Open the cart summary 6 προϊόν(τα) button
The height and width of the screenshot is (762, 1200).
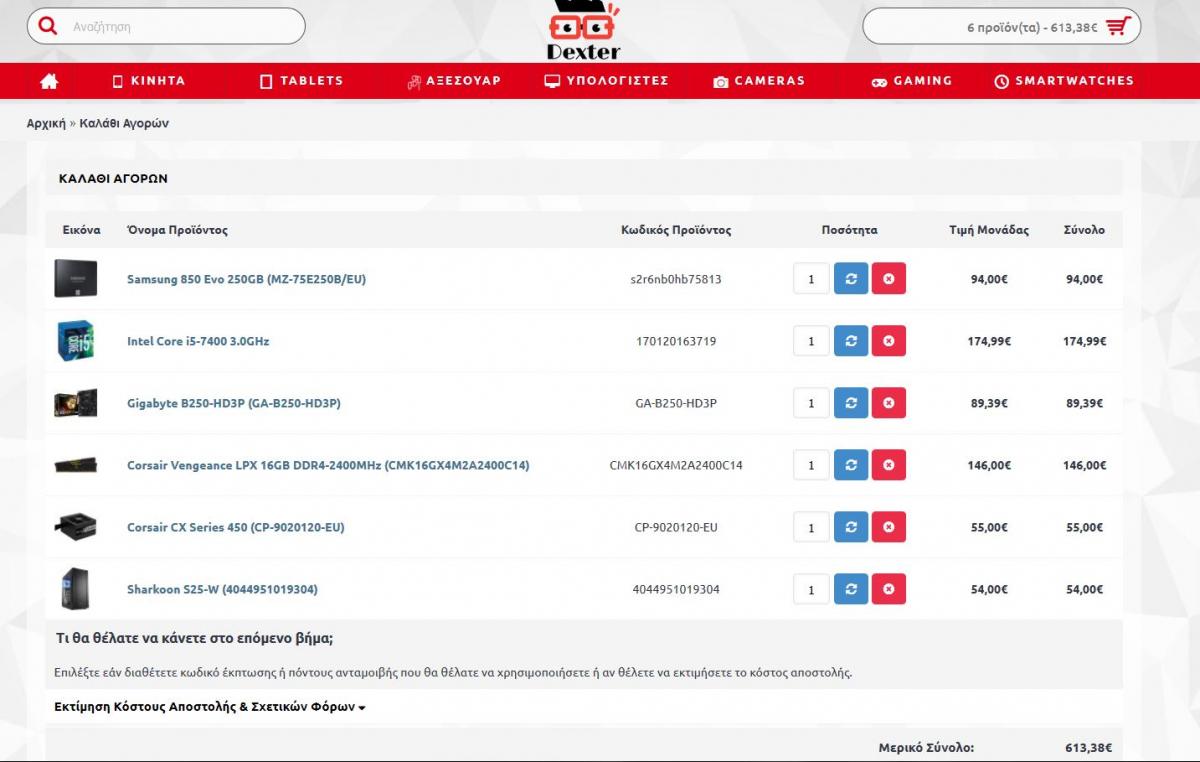(x=1001, y=27)
